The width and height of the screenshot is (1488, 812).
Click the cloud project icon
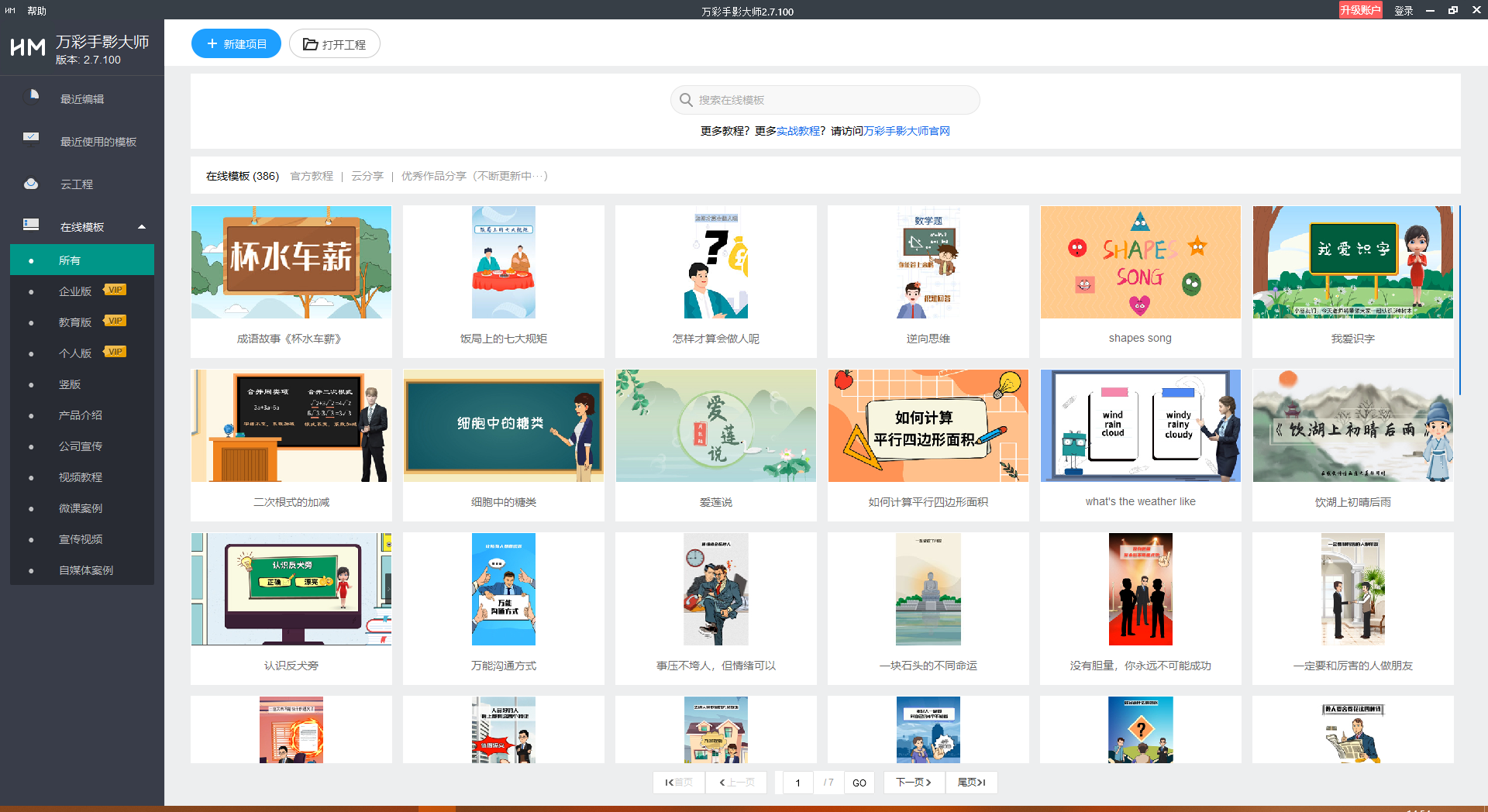(31, 184)
